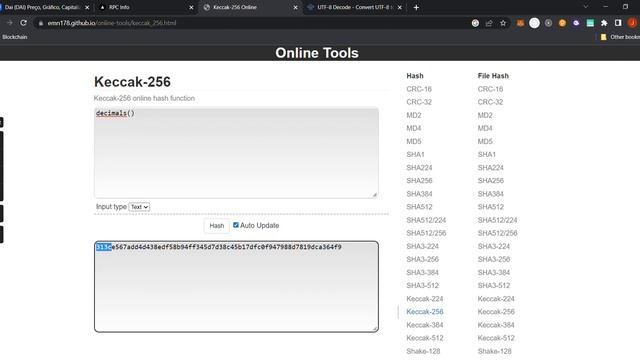This screenshot has width=640, height=360.
Task: Close the UTF-8 Decode tab
Action: 400,7
